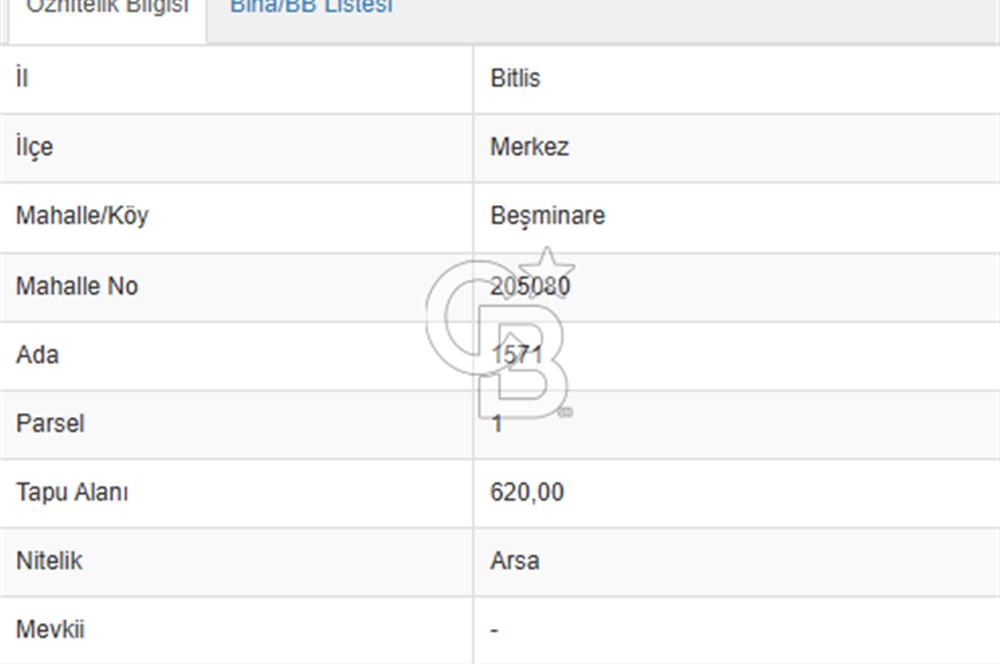Select the Mahalle/Köy label
Image resolution: width=1000 pixels, height=664 pixels.
[x=82, y=216]
